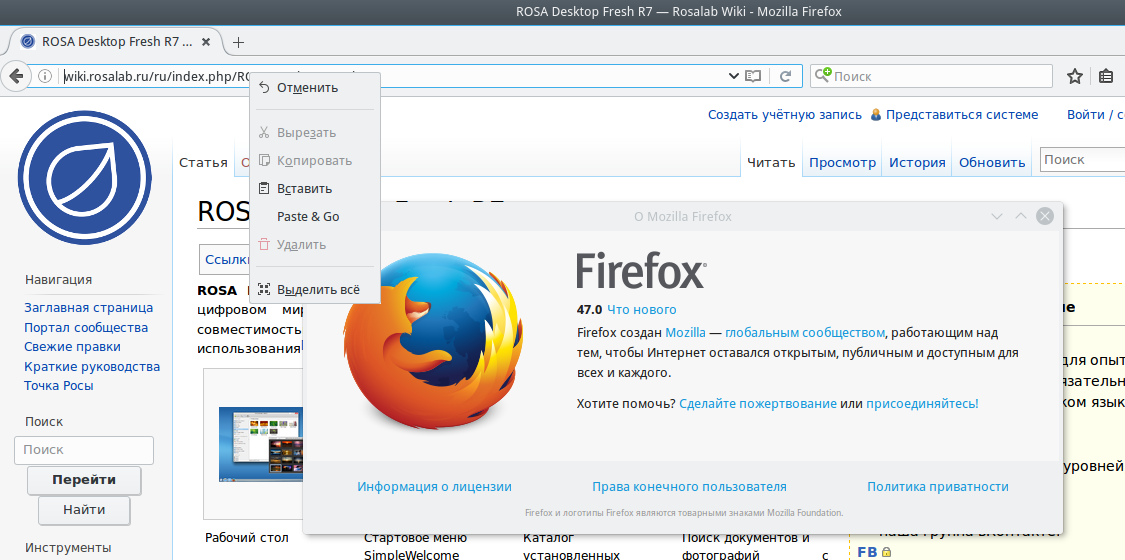This screenshot has width=1125, height=560.
Task: Choose Отменить in the context menu
Action: point(315,87)
